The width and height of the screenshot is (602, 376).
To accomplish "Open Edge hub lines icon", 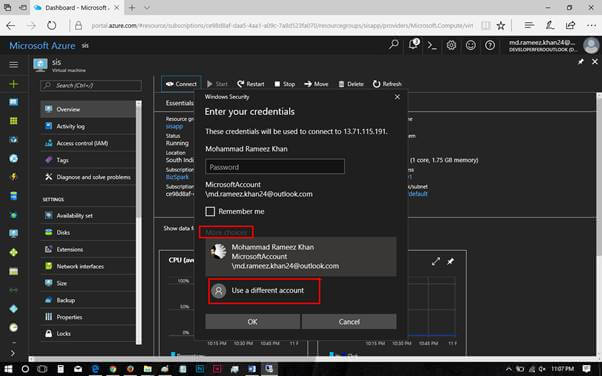I will coord(529,25).
